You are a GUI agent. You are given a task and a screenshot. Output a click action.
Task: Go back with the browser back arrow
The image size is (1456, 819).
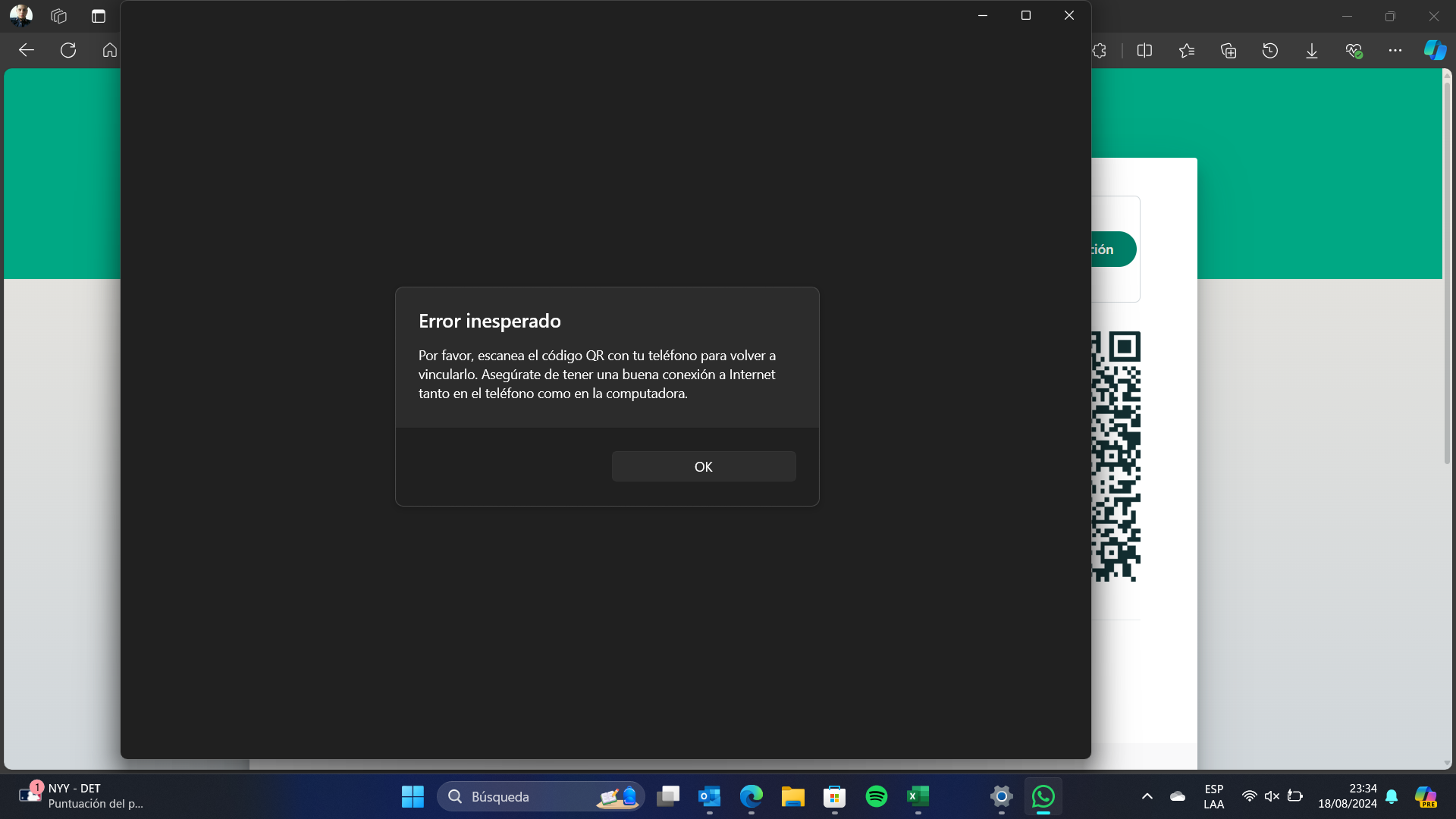coord(27,50)
